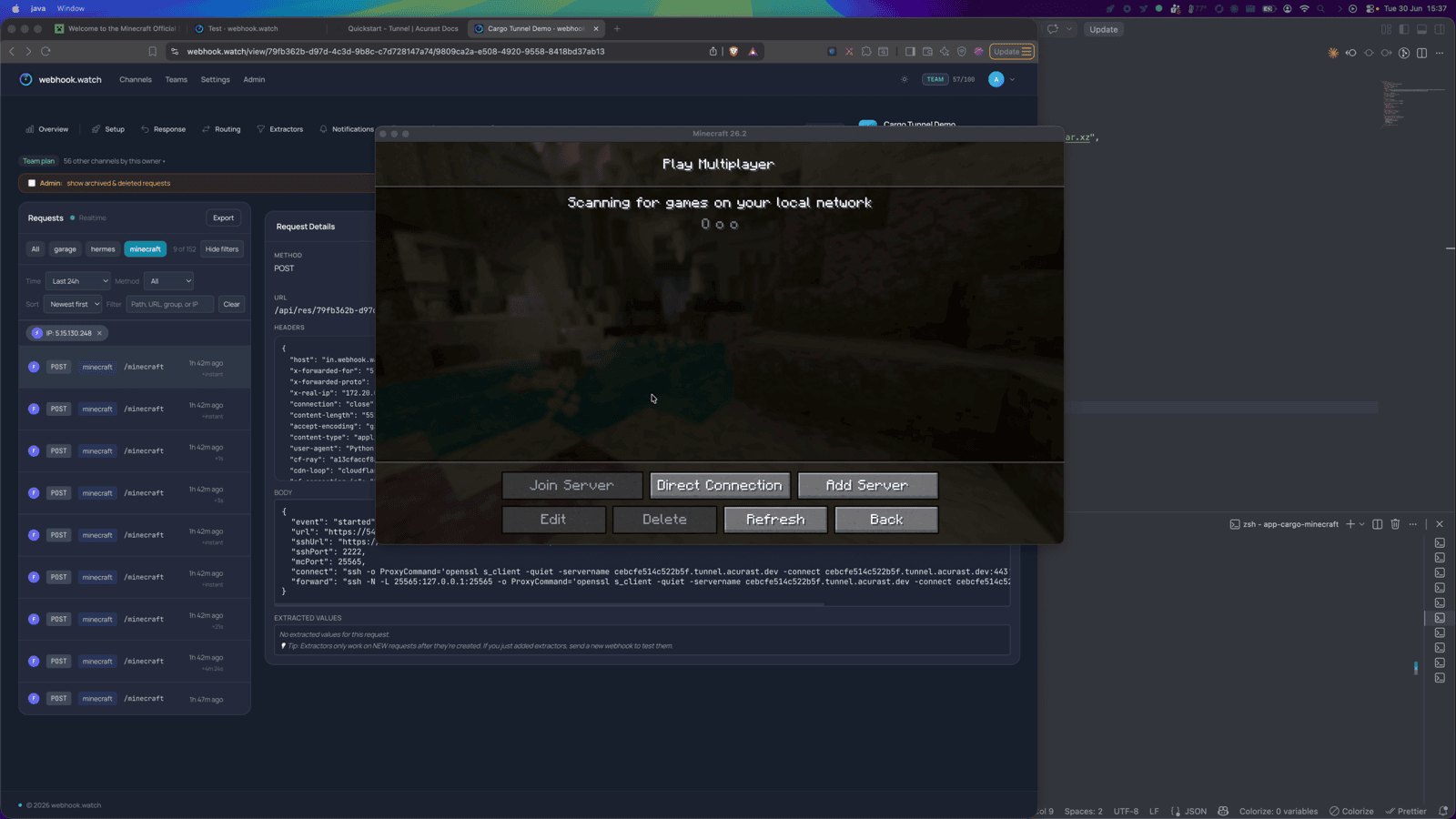Open the Sort 'Newest first' dropdown
Image resolution: width=1456 pixels, height=819 pixels.
(73, 304)
